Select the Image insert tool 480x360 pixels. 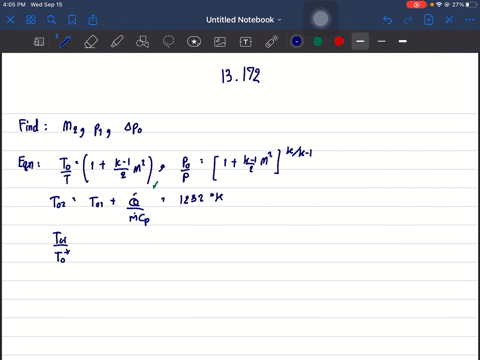click(220, 42)
